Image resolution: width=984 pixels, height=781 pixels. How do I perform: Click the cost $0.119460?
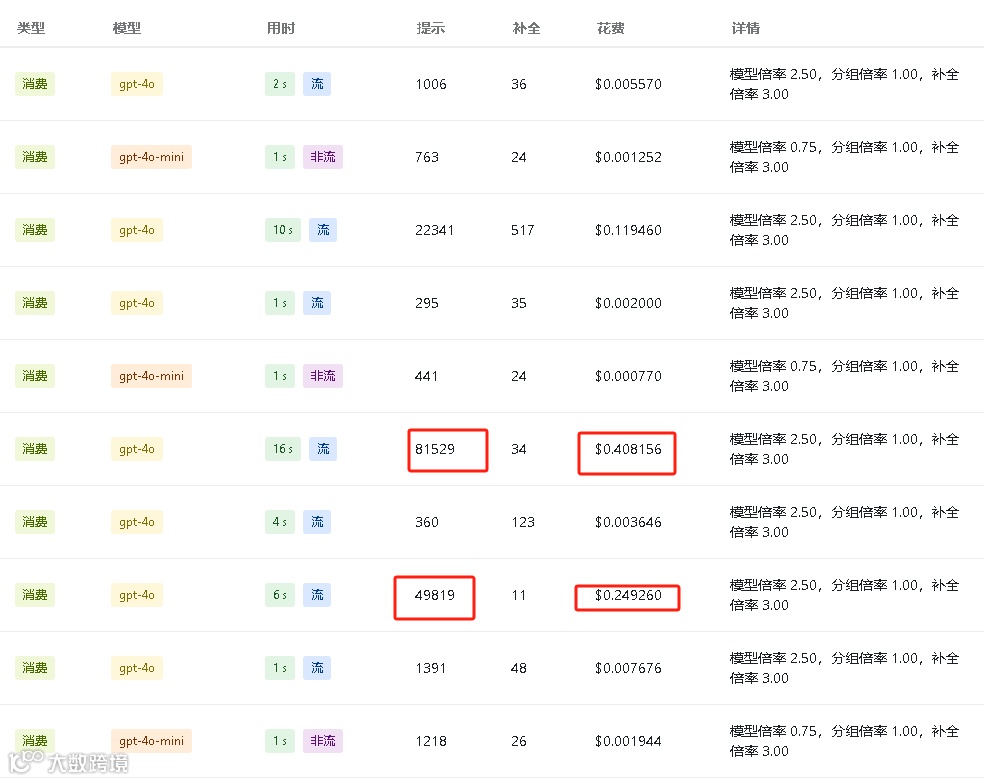(x=628, y=230)
